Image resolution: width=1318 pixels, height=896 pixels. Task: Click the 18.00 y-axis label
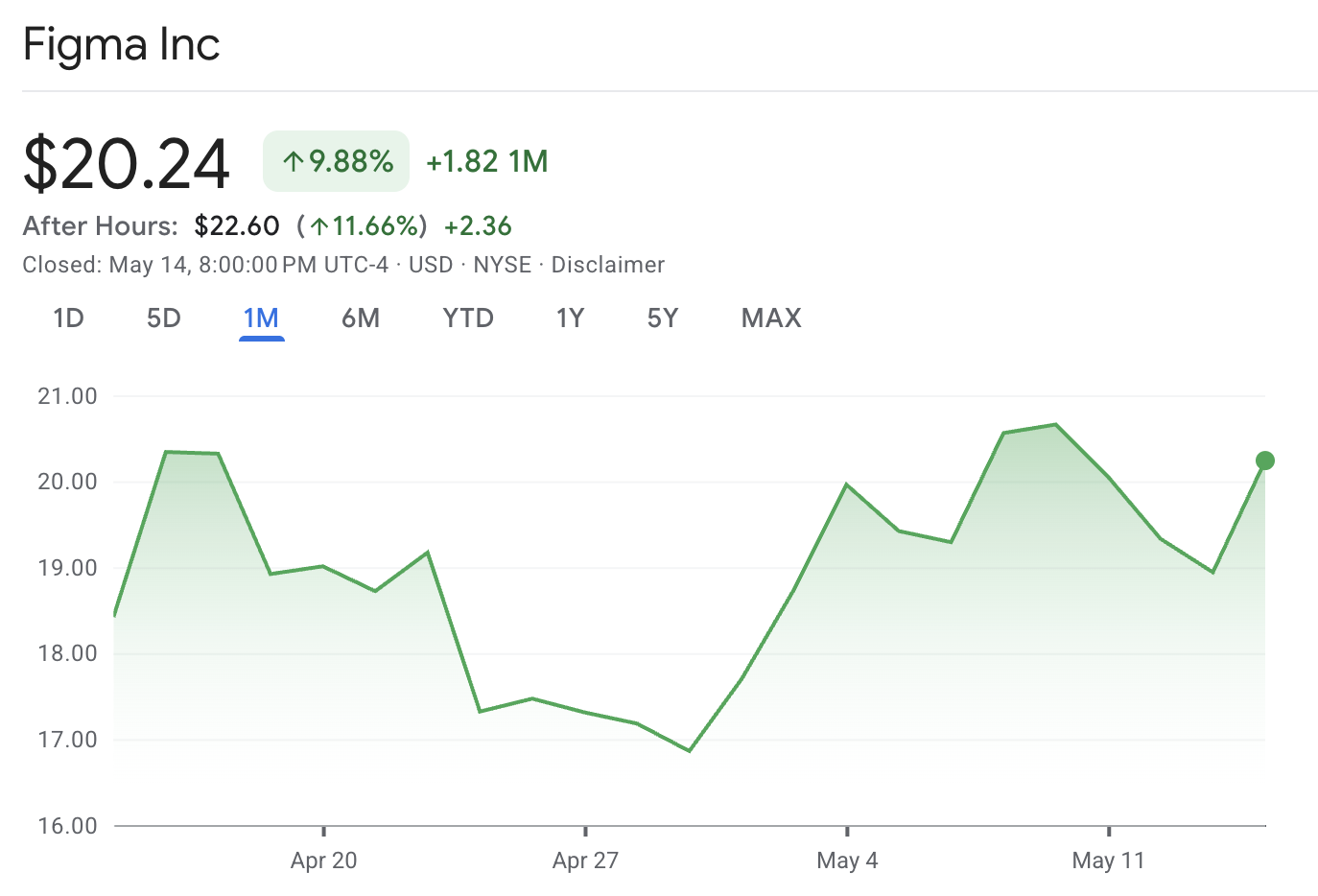tap(67, 653)
